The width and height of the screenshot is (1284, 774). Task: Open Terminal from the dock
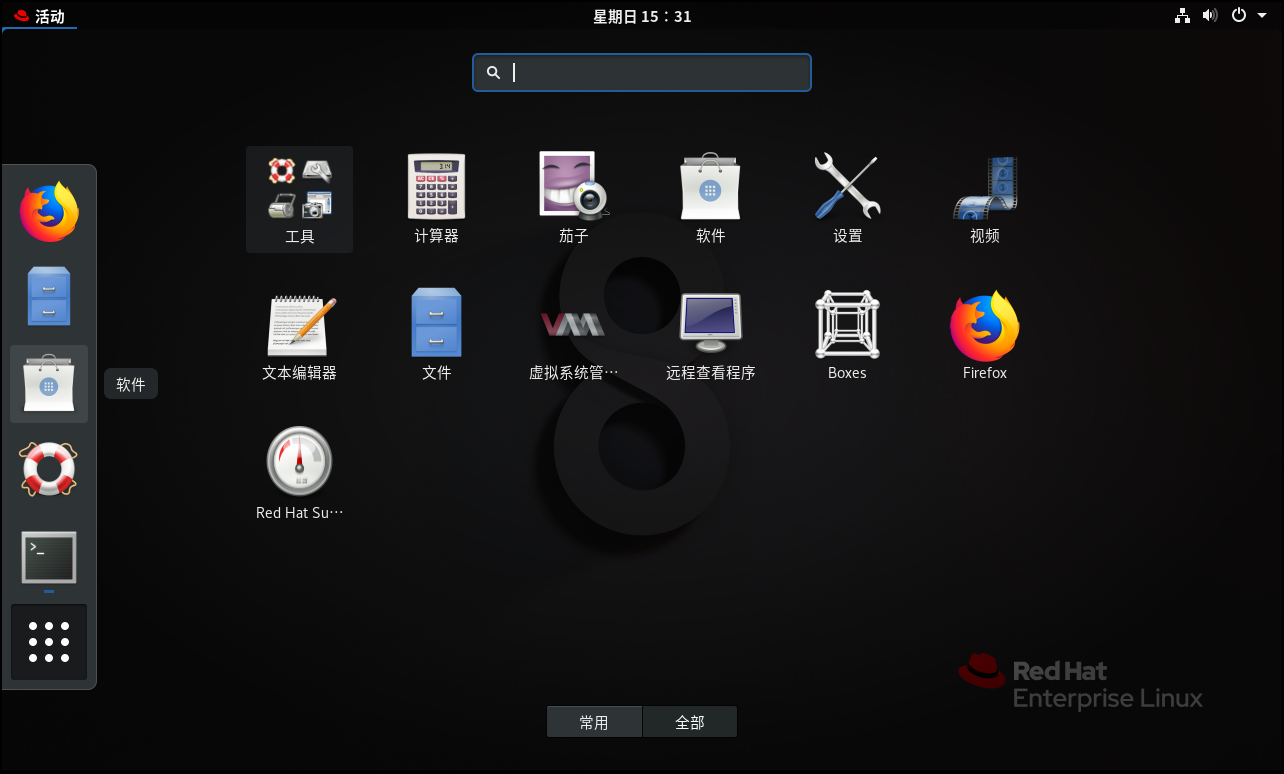pyautogui.click(x=49, y=557)
